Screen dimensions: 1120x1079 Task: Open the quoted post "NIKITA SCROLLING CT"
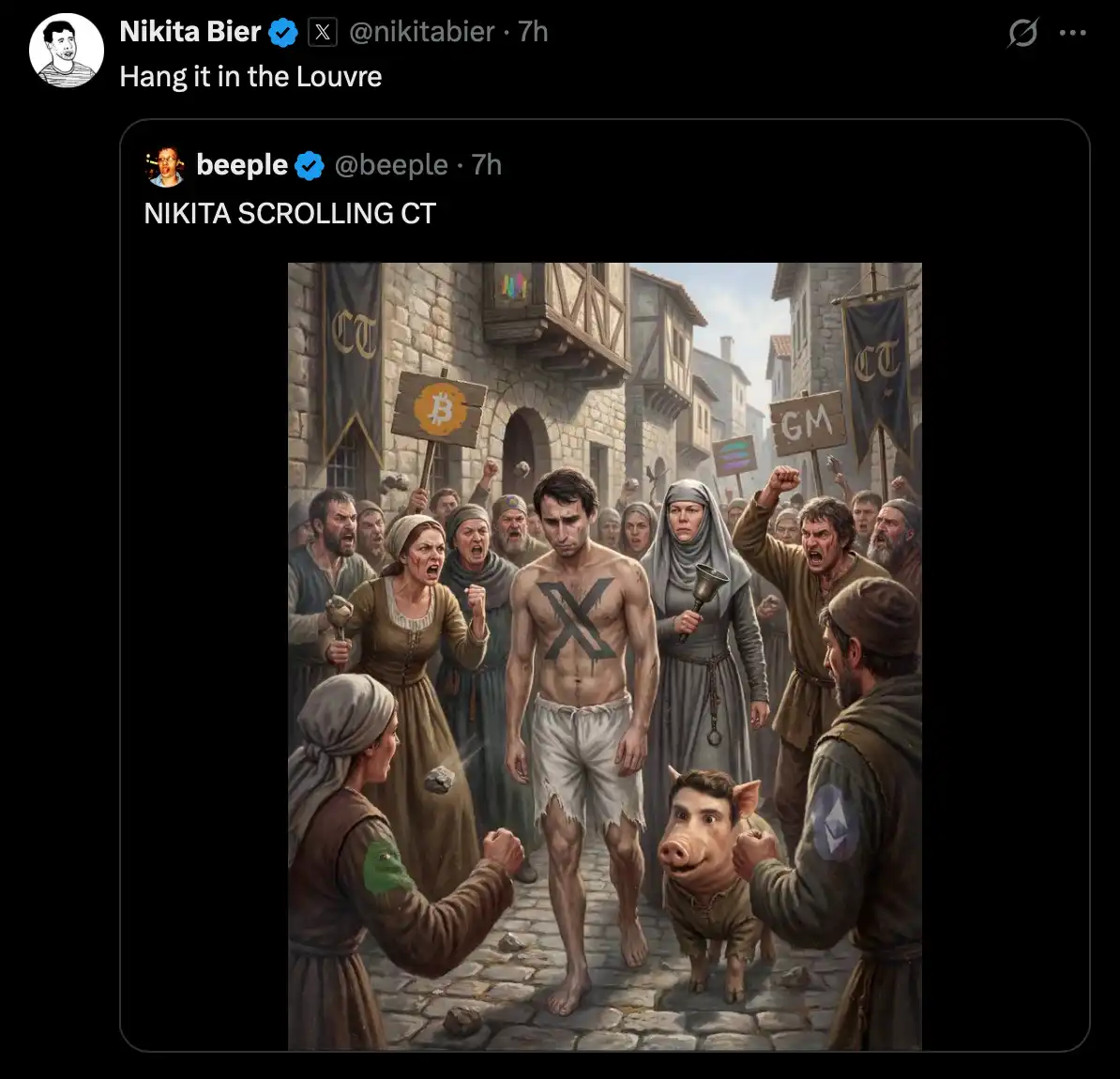coord(290,214)
